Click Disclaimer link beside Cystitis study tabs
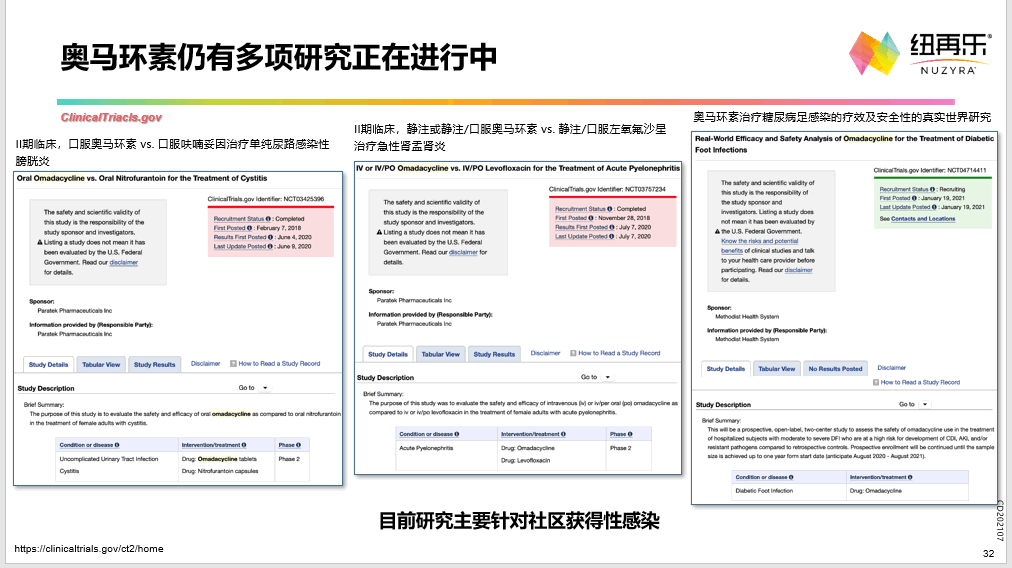Image resolution: width=1012 pixels, height=568 pixels. pyautogui.click(x=205, y=363)
